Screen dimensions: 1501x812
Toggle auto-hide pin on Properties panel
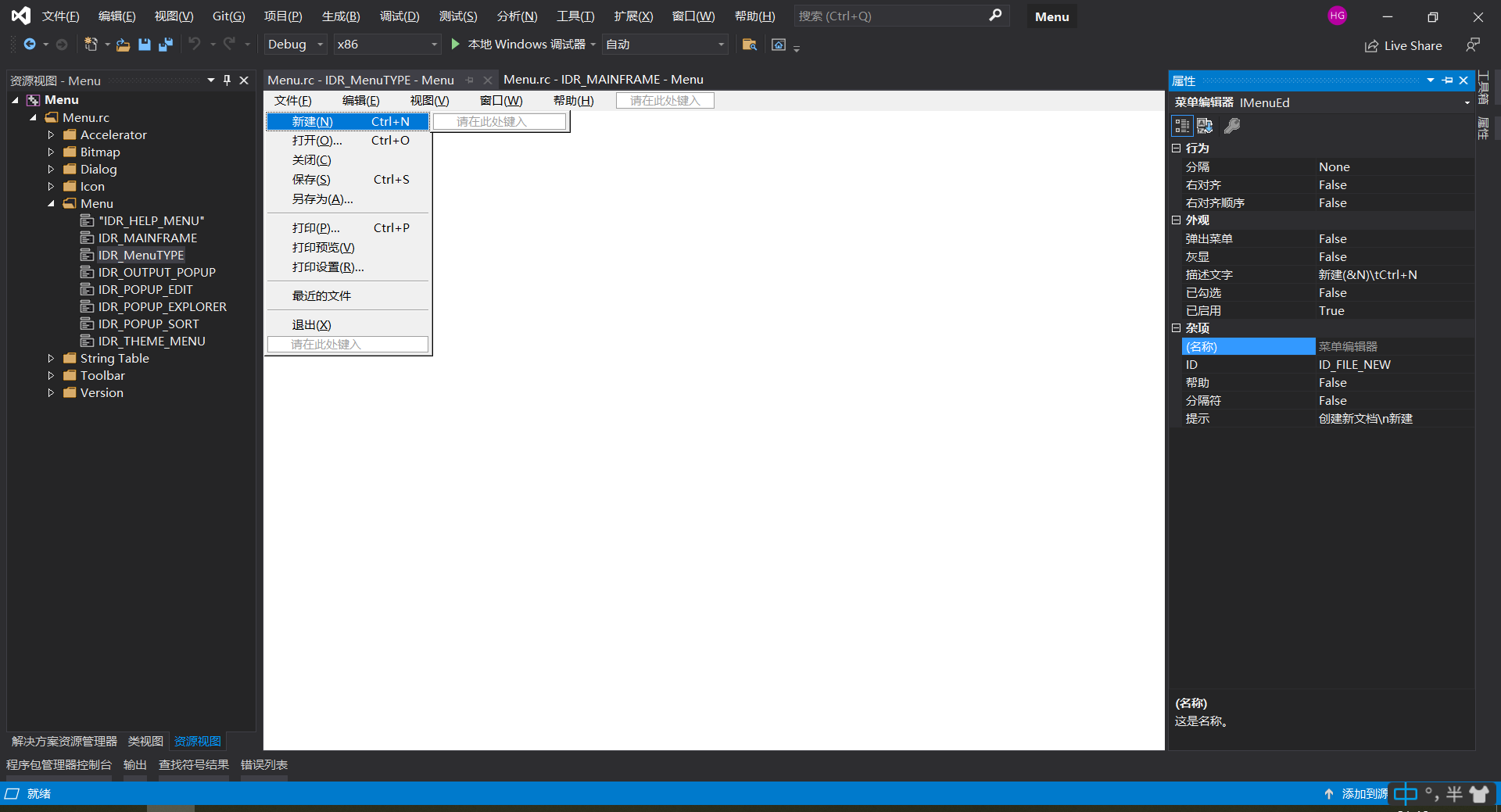1447,80
